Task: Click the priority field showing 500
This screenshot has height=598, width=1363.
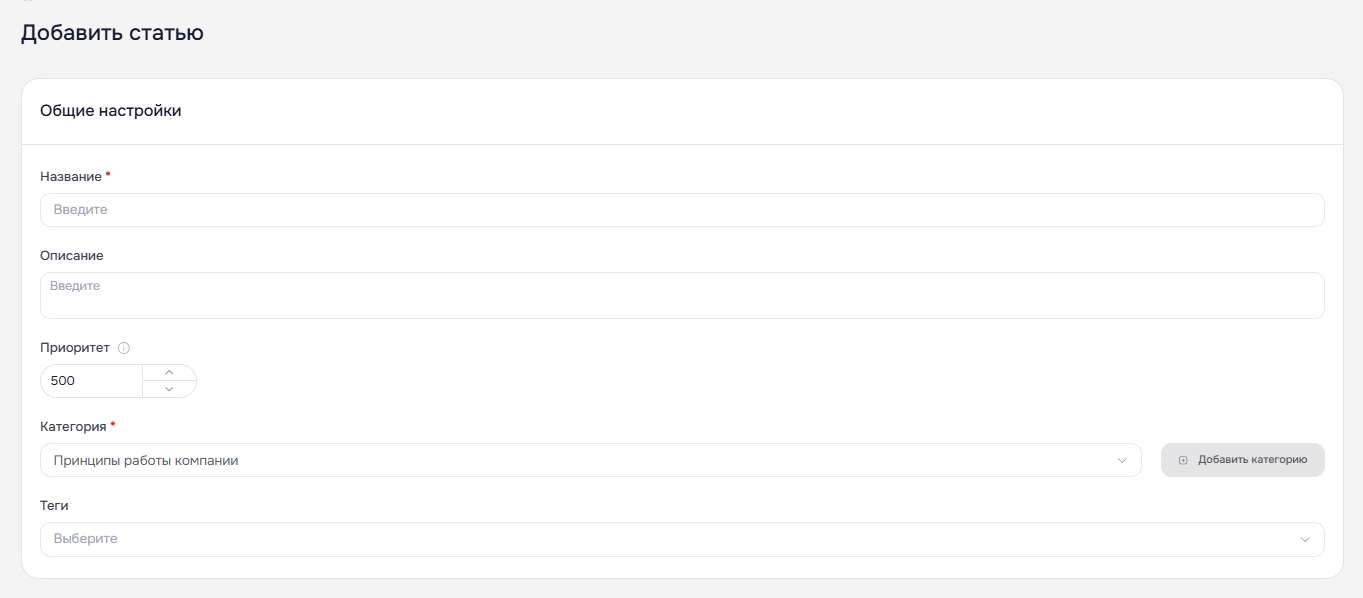Action: tap(91, 381)
